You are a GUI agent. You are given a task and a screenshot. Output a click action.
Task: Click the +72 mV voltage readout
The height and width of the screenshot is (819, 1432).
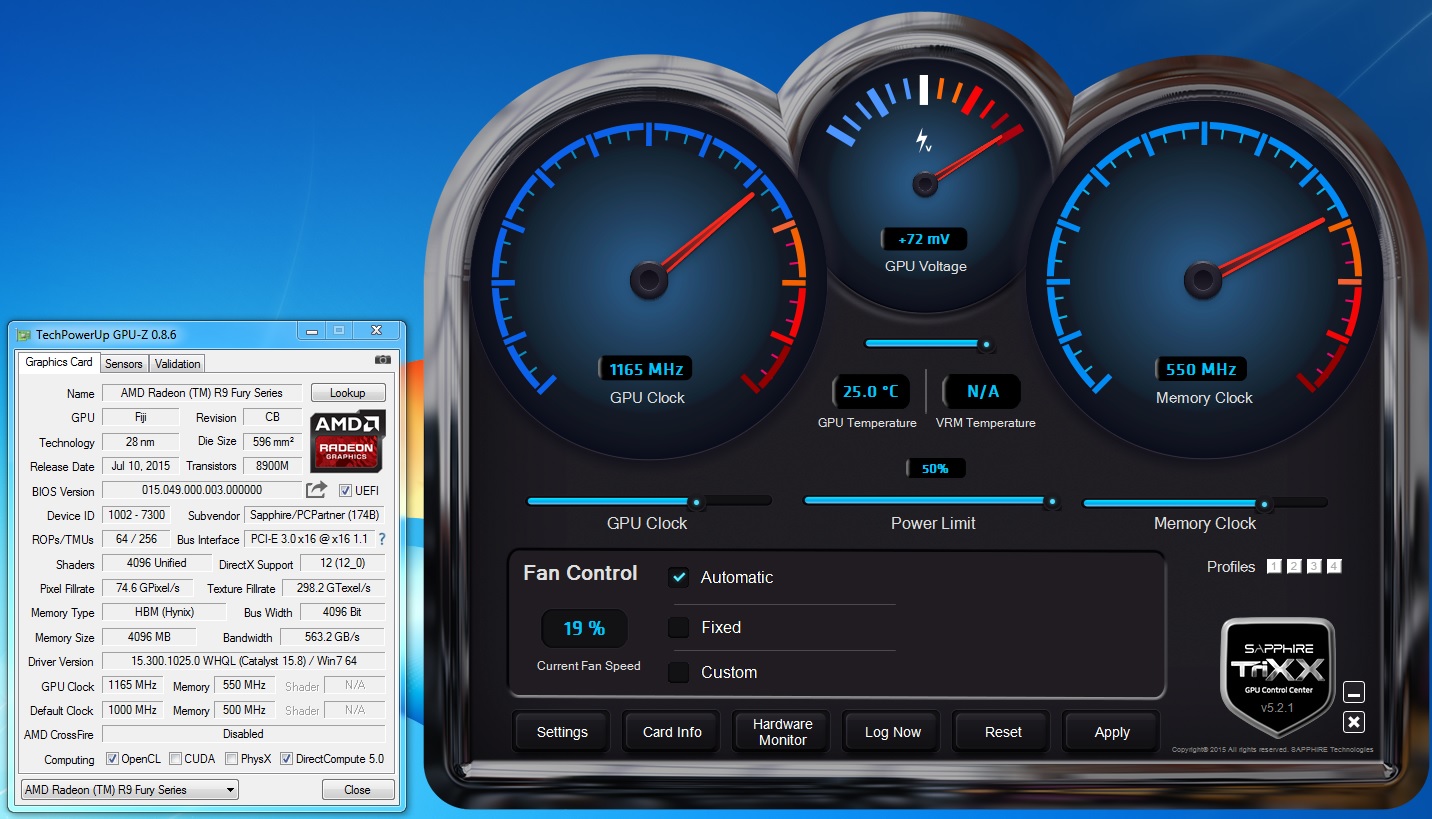(x=924, y=239)
